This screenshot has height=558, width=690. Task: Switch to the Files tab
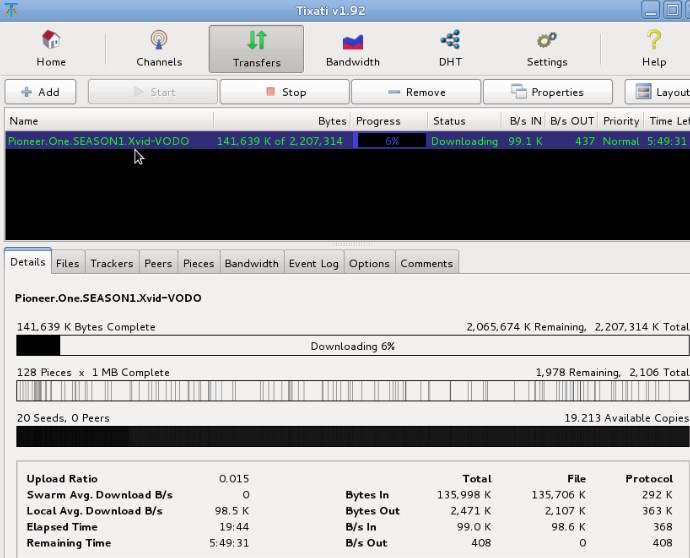click(67, 264)
